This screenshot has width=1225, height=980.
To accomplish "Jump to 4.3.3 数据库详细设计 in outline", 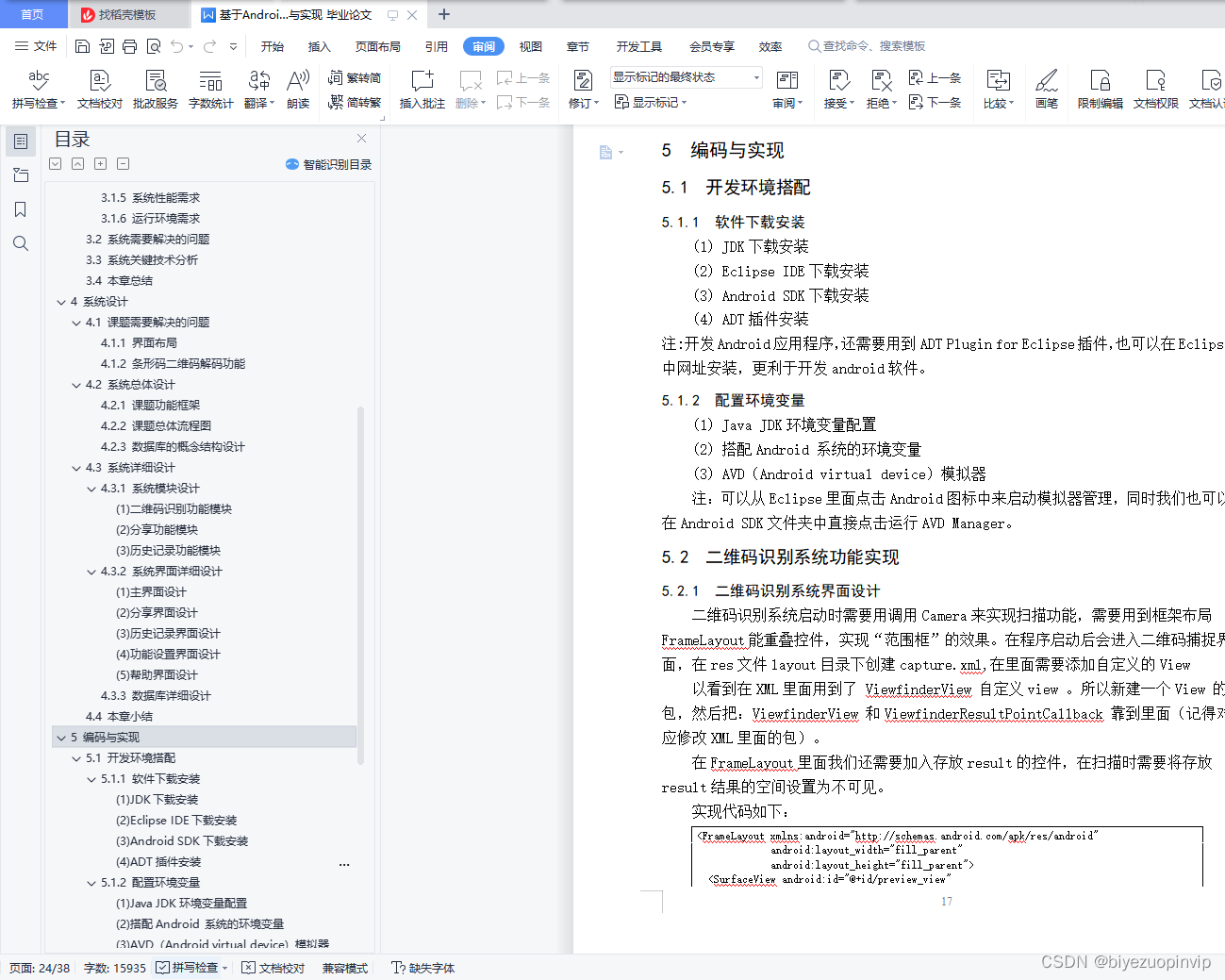I will pyautogui.click(x=156, y=696).
